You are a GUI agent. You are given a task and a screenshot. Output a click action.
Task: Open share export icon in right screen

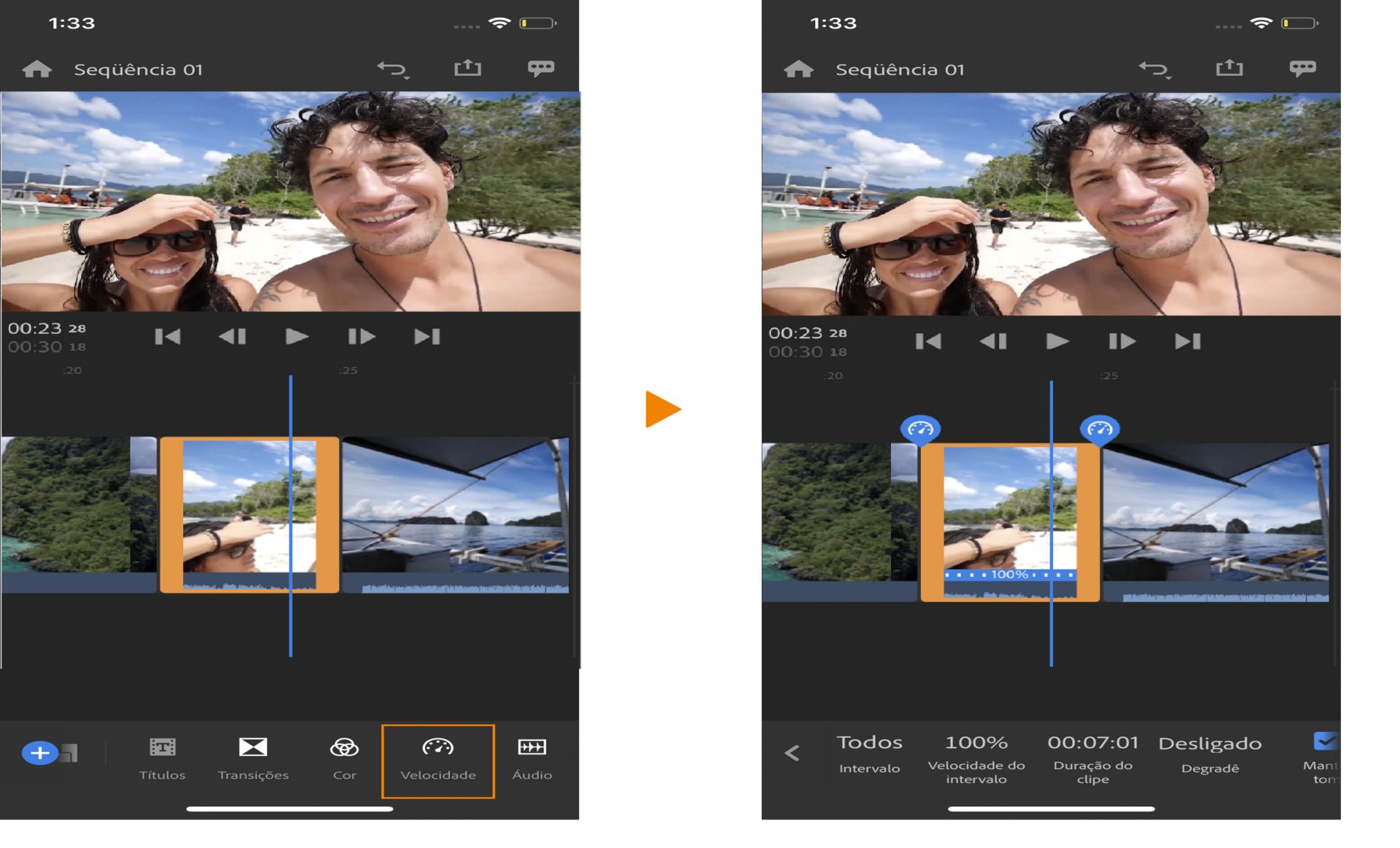coord(1229,69)
